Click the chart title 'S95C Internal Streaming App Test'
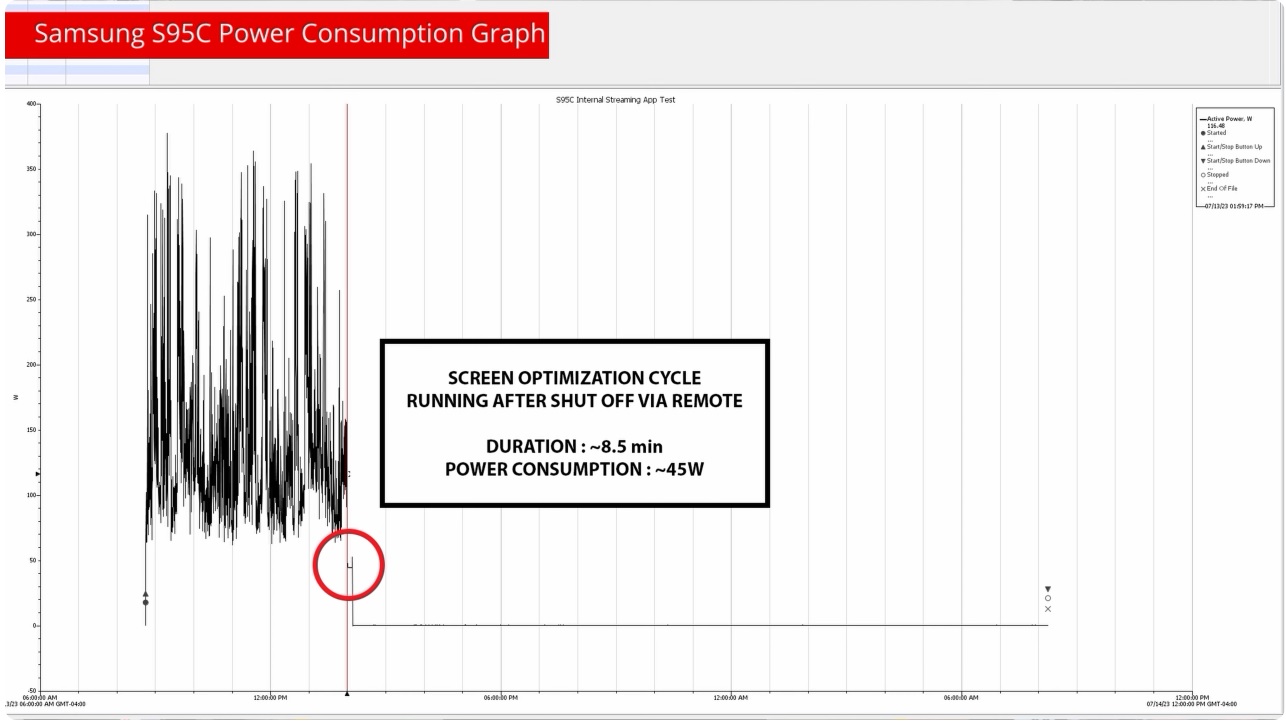1286x722 pixels. (616, 100)
